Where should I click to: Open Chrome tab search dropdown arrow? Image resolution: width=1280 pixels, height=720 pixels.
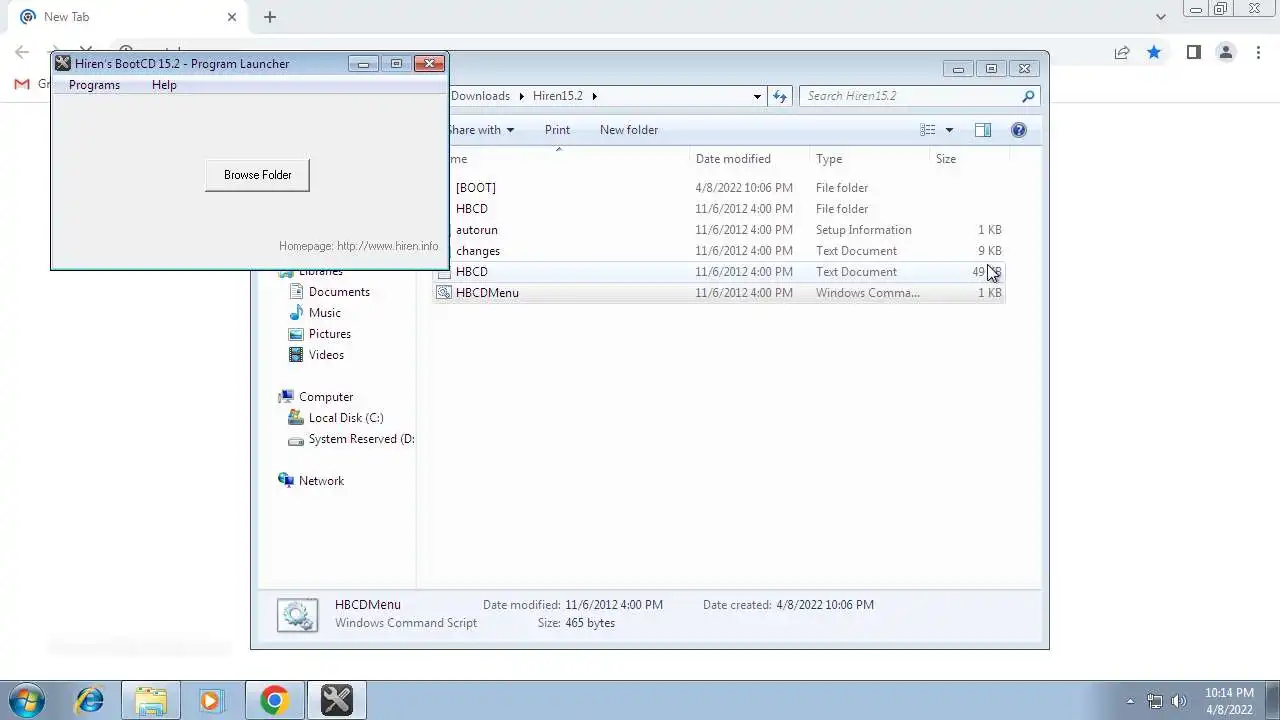pos(1160,17)
